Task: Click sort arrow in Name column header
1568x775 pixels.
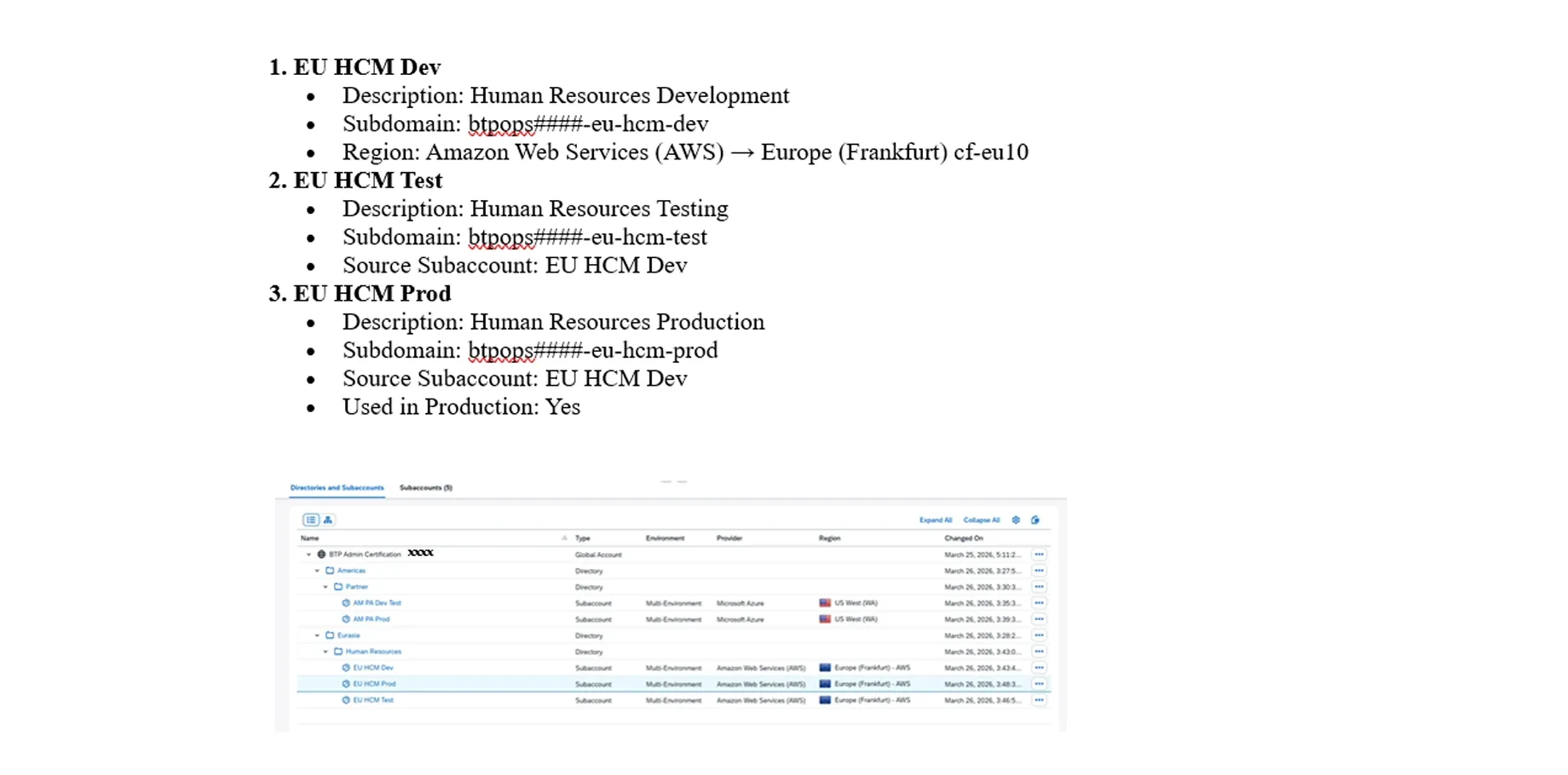Action: click(x=564, y=538)
